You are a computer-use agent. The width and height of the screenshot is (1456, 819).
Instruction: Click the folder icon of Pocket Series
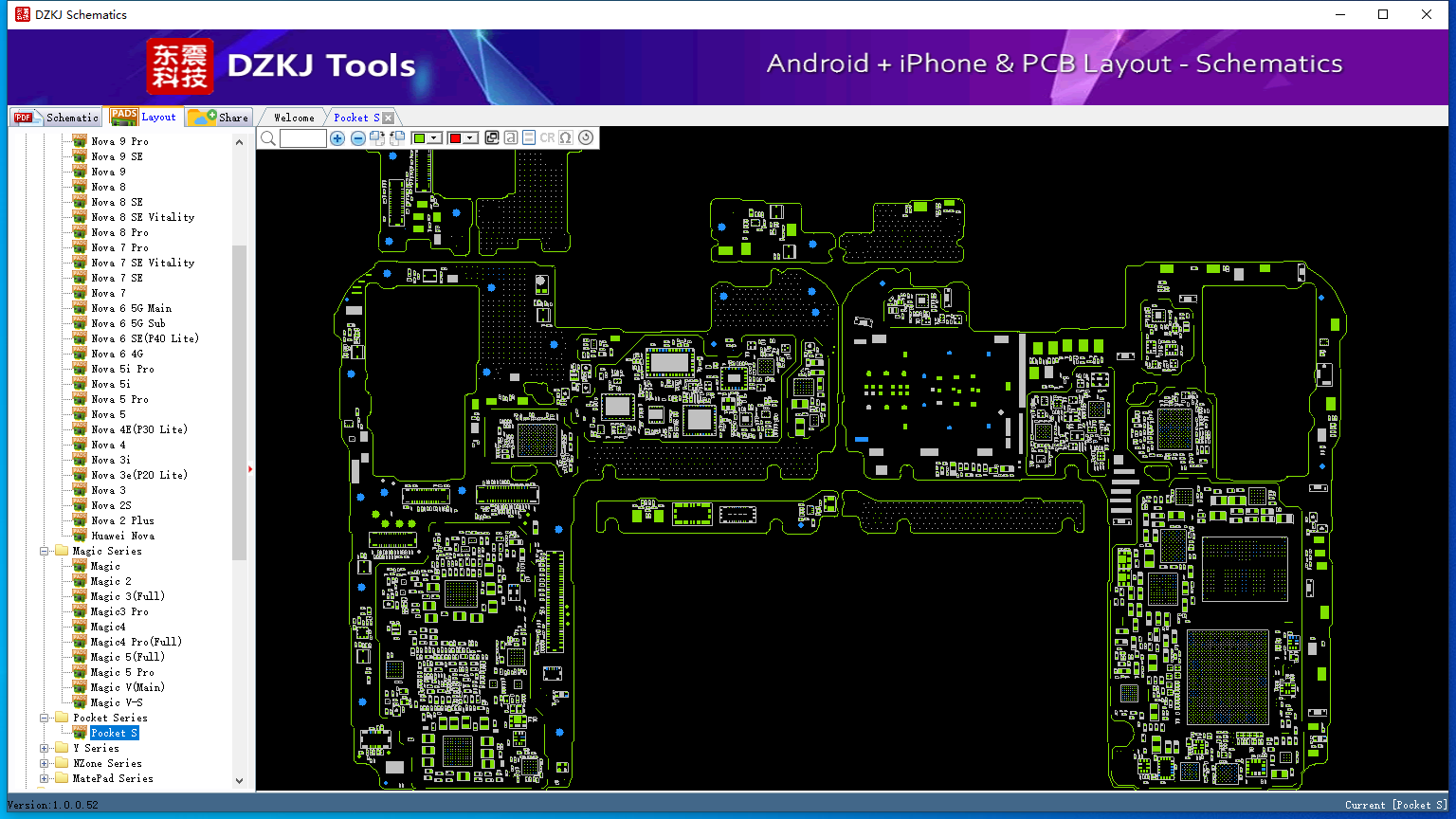click(x=62, y=718)
